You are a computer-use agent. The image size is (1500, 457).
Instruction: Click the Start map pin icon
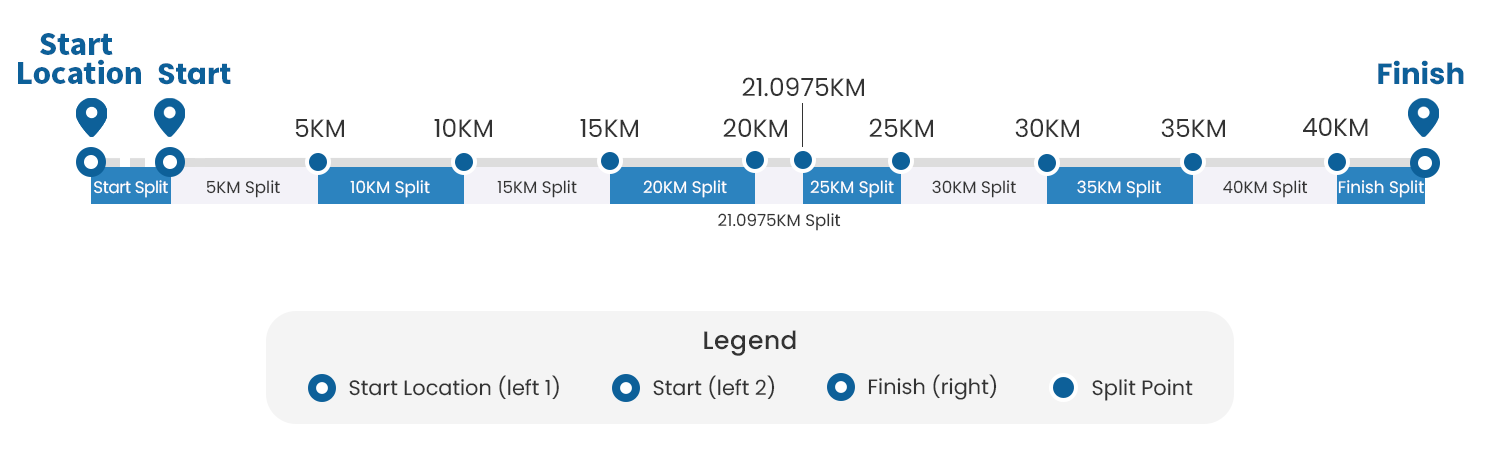tap(170, 117)
